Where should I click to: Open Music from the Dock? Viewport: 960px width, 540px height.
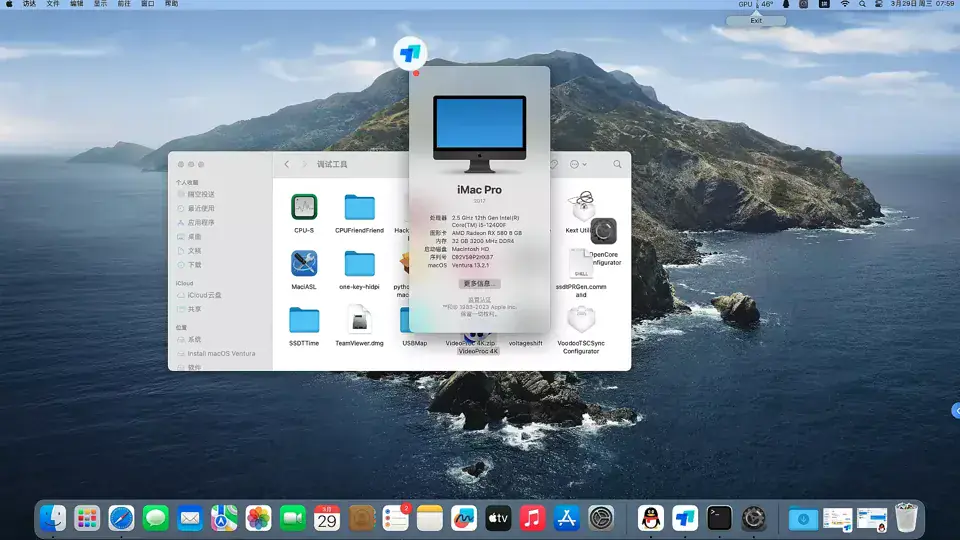[533, 519]
